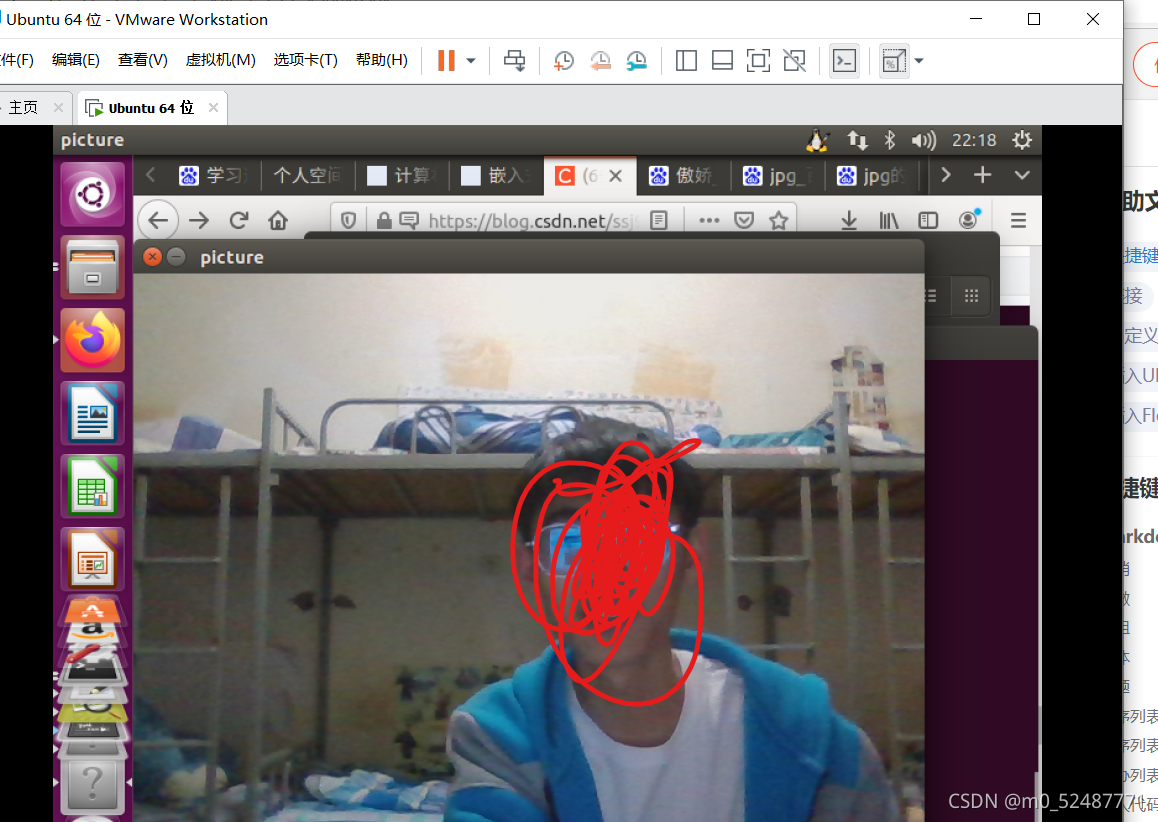The width and height of the screenshot is (1158, 822).
Task: Expand the dropdown next to the stretch display icon
Action: pyautogui.click(x=919, y=61)
